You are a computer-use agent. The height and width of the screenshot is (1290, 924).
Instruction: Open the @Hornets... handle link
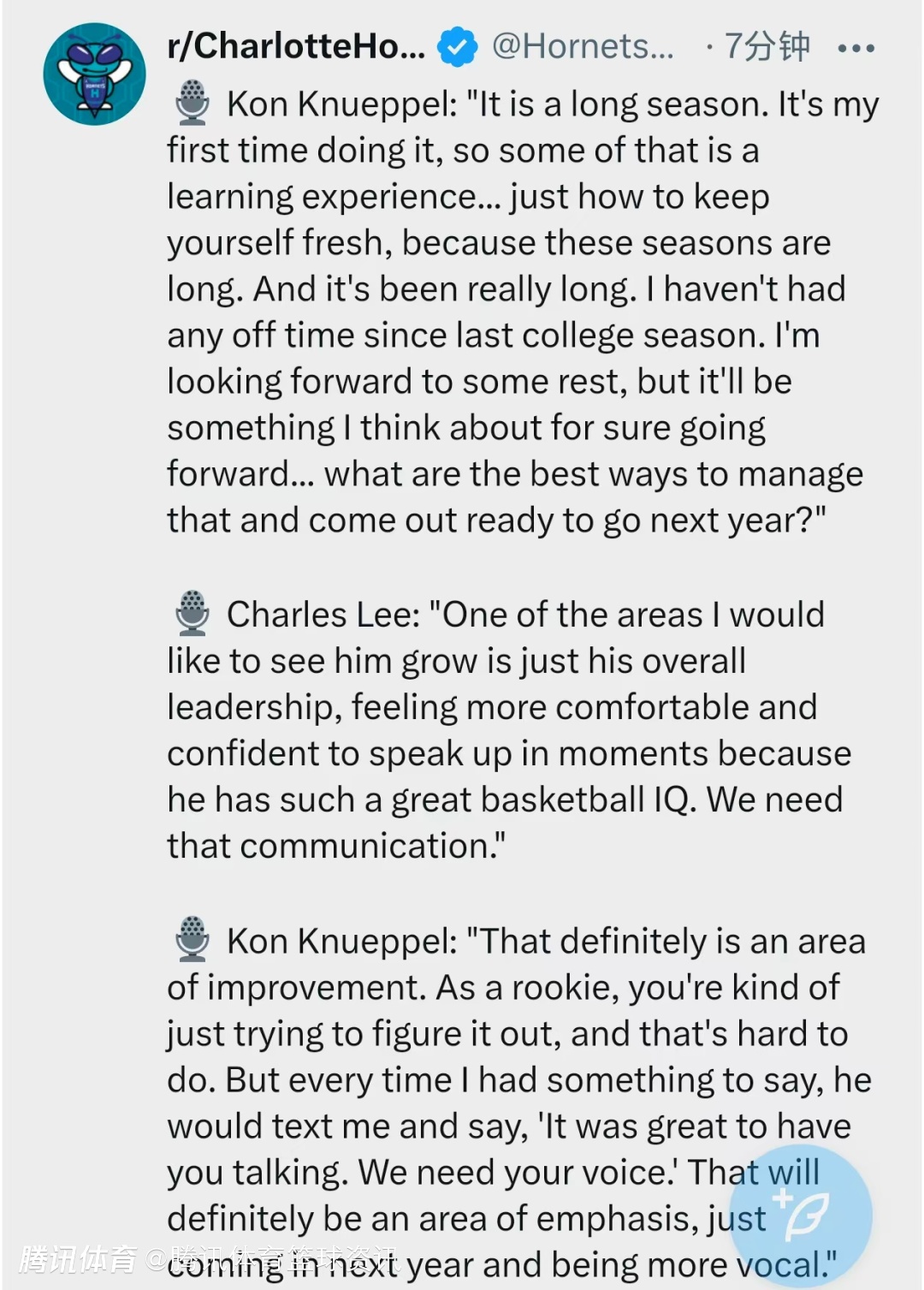coord(583,46)
